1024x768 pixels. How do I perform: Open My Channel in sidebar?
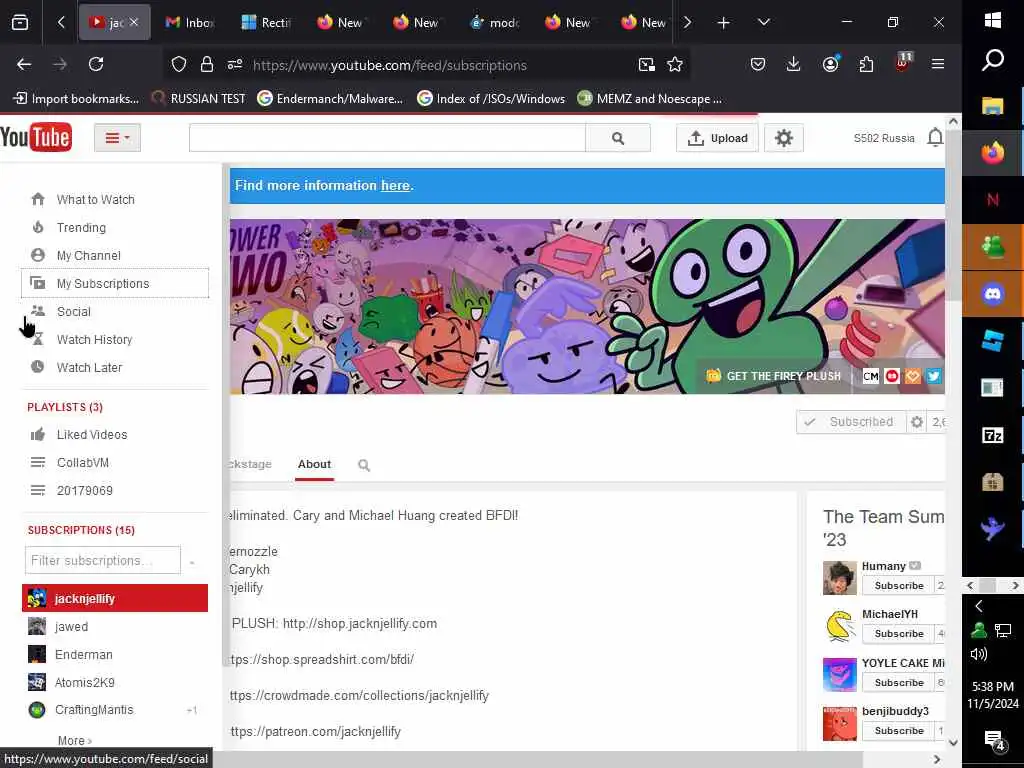point(88,256)
